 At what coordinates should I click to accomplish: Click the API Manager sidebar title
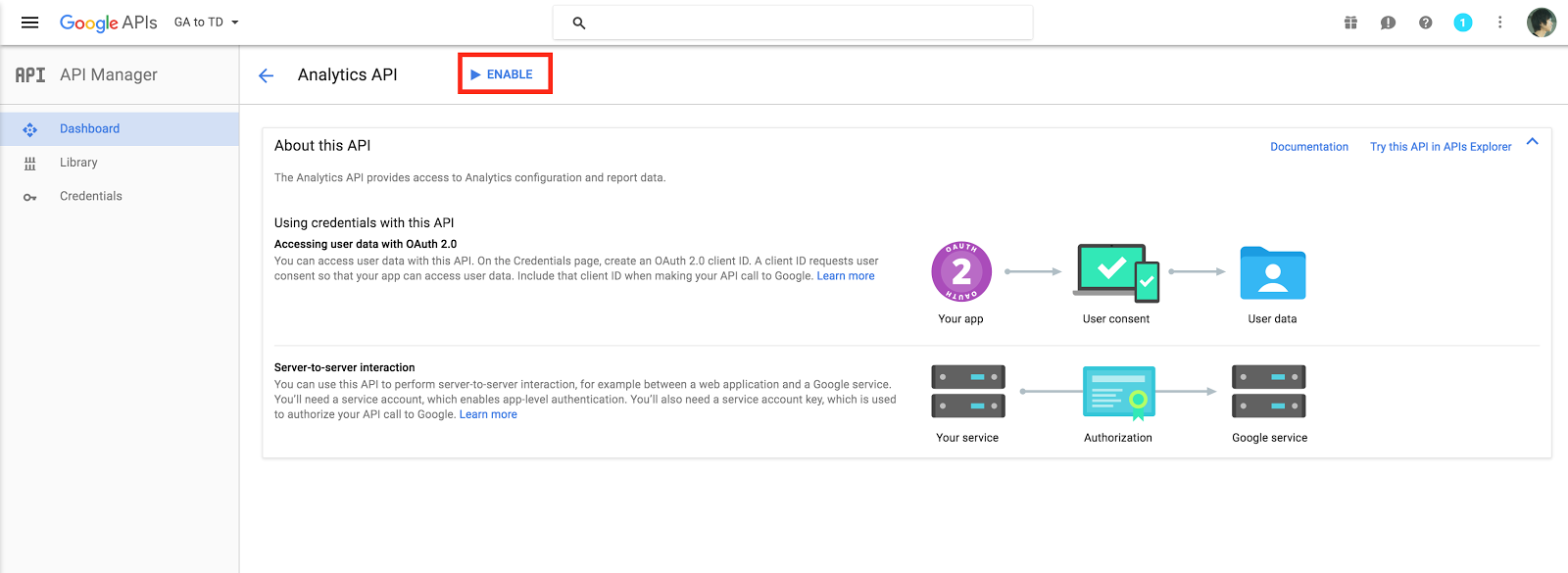[109, 74]
